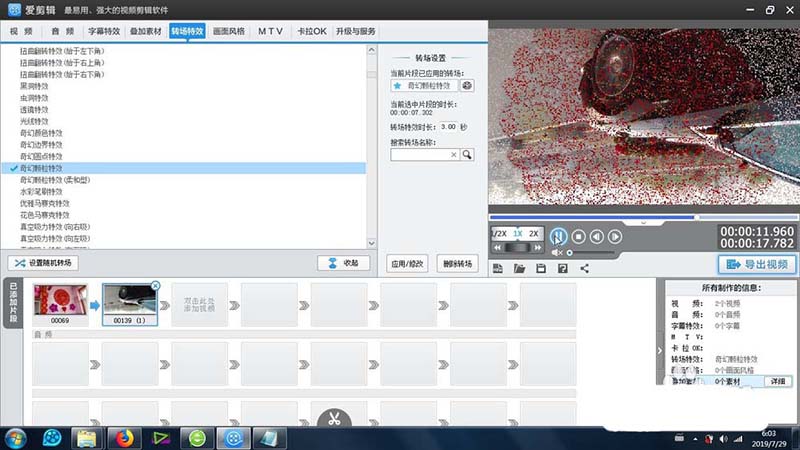
Task: Click the 删除转场 button
Action: tap(457, 264)
